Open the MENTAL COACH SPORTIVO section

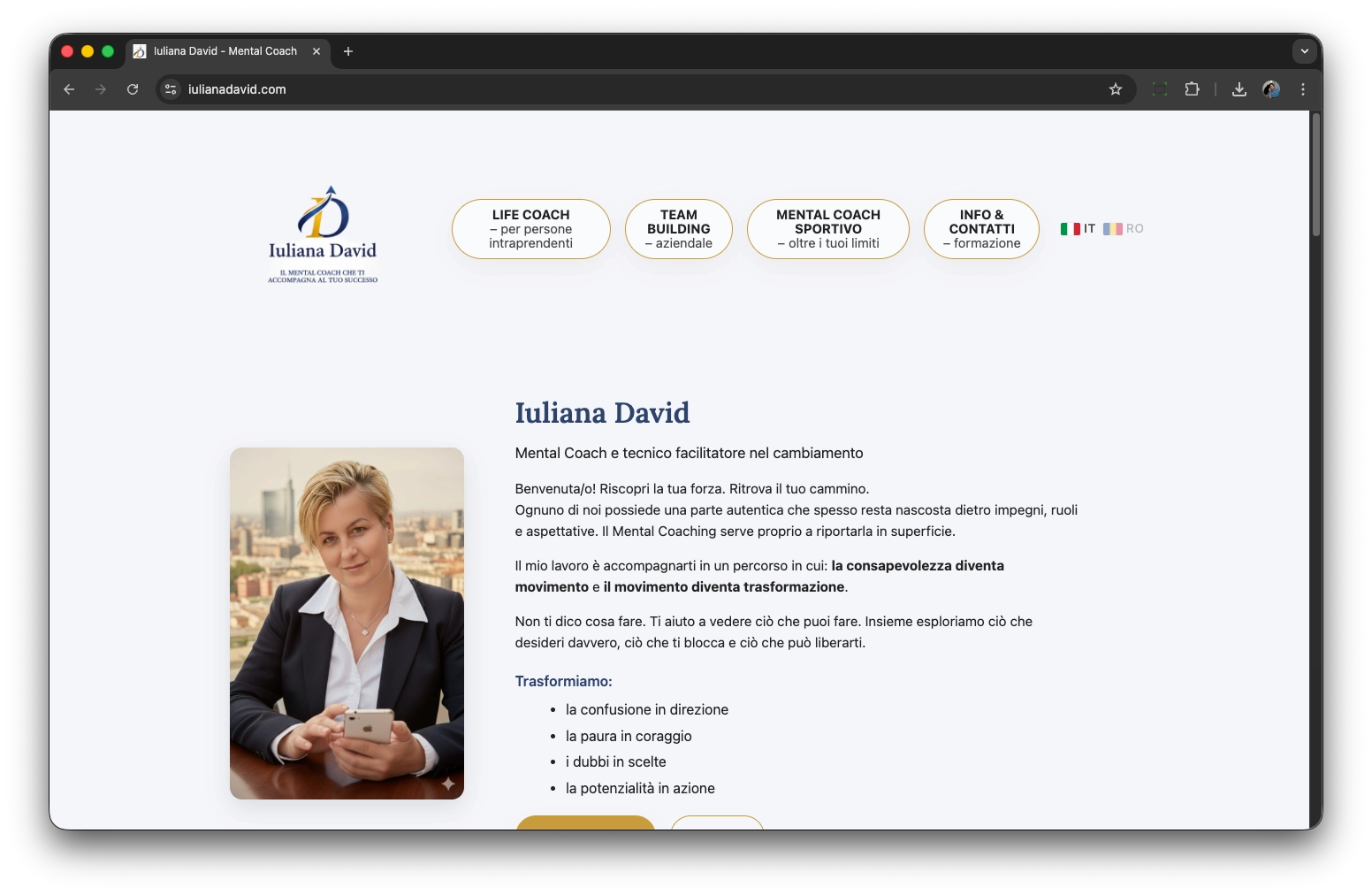tap(827, 228)
